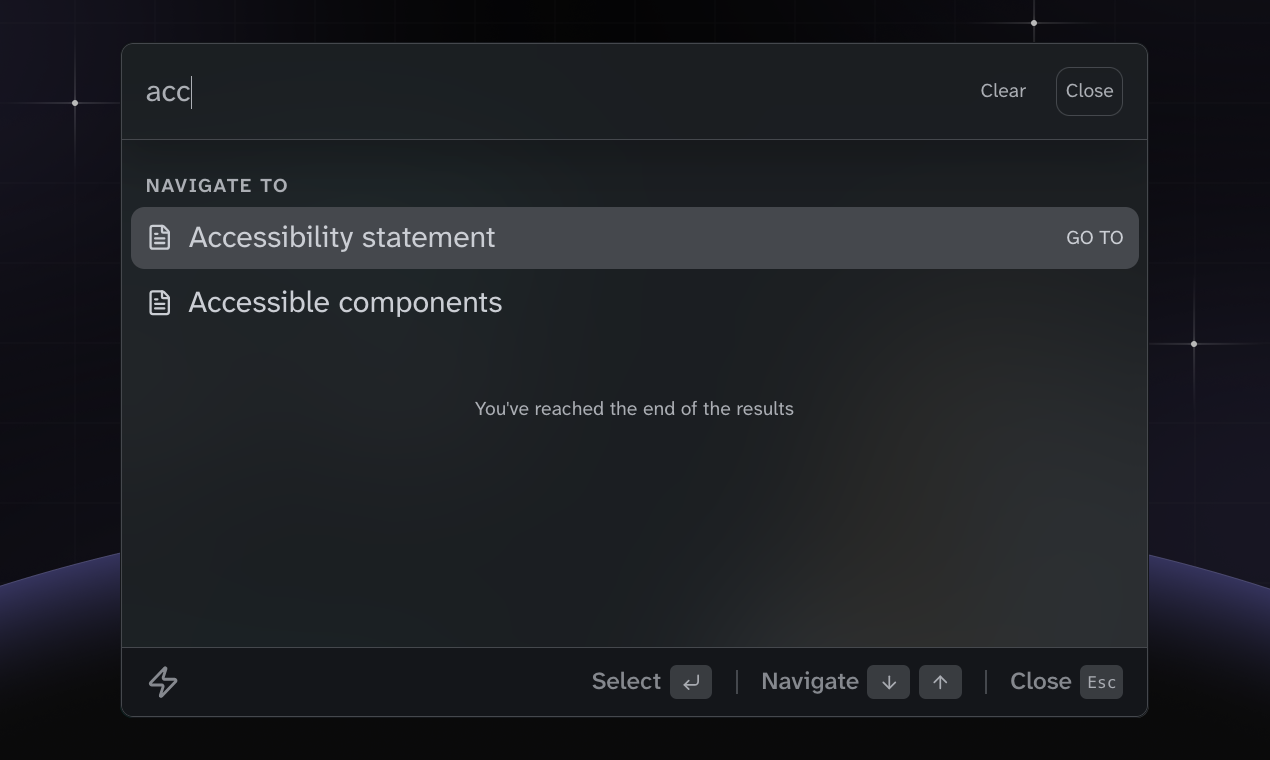Open the Accessibility statement result
The width and height of the screenshot is (1270, 760).
(x=343, y=237)
